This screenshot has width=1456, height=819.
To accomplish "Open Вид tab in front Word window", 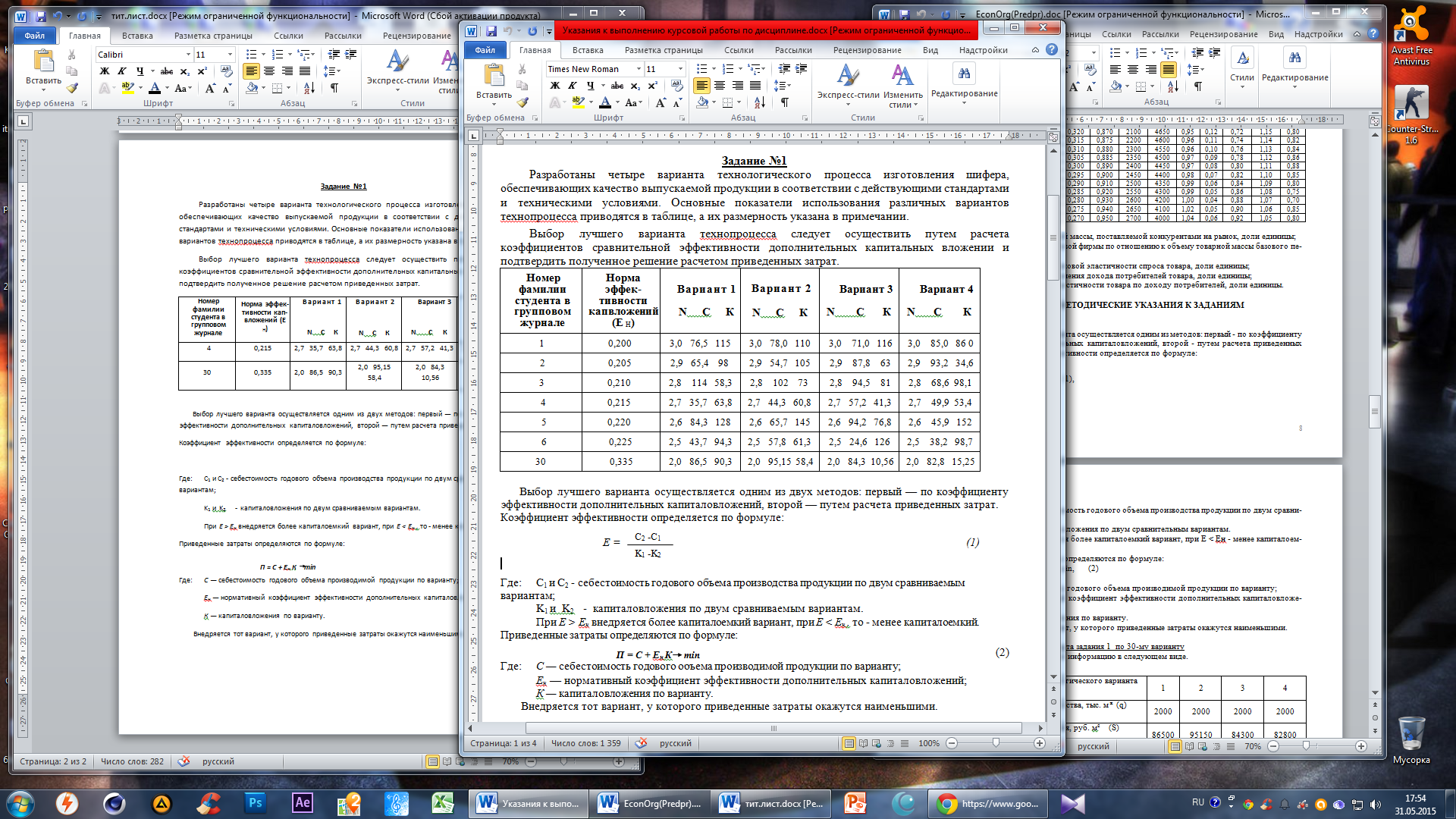I will point(930,50).
